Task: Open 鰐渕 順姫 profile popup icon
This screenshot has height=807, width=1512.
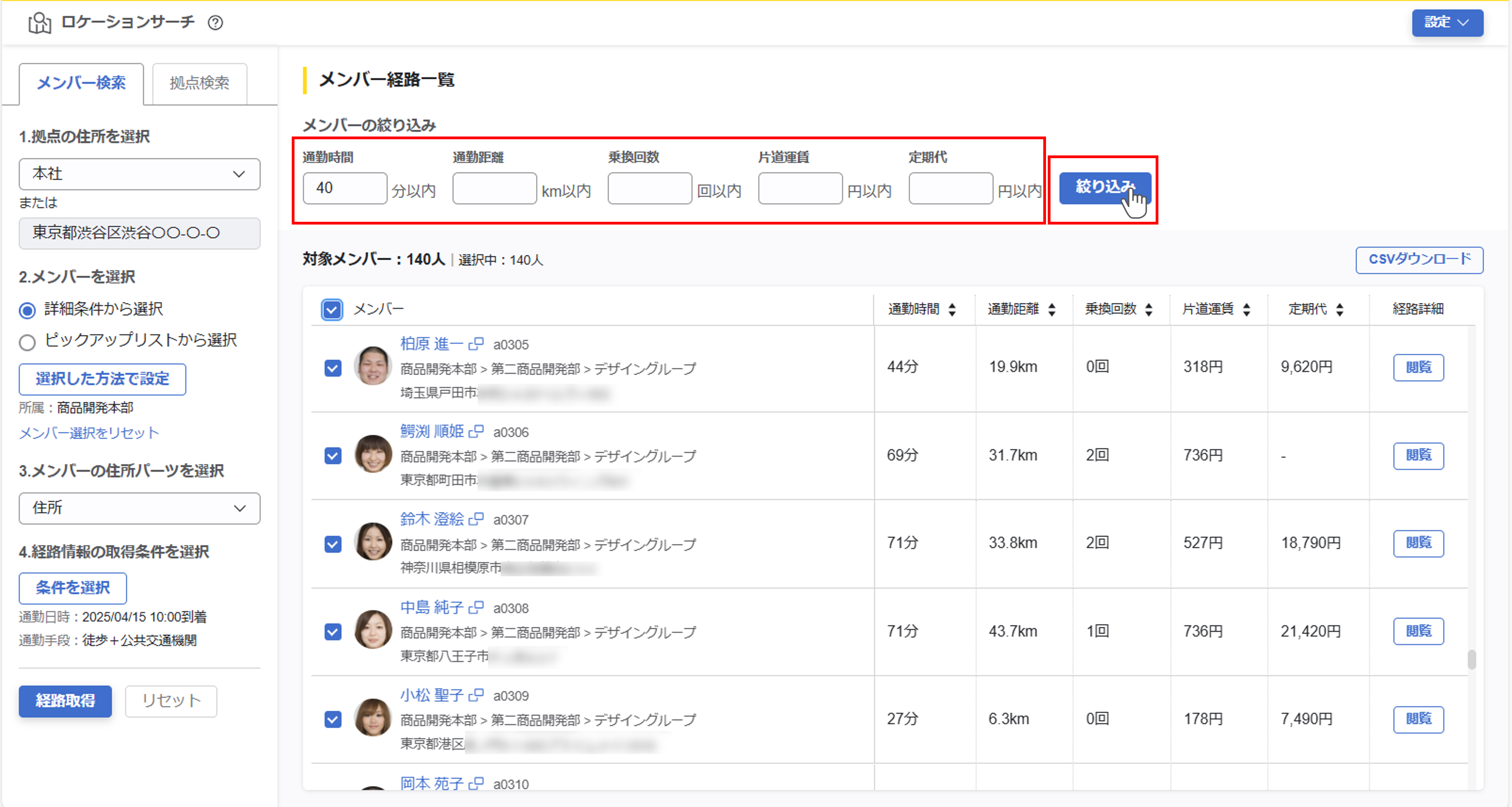Action: click(x=476, y=432)
